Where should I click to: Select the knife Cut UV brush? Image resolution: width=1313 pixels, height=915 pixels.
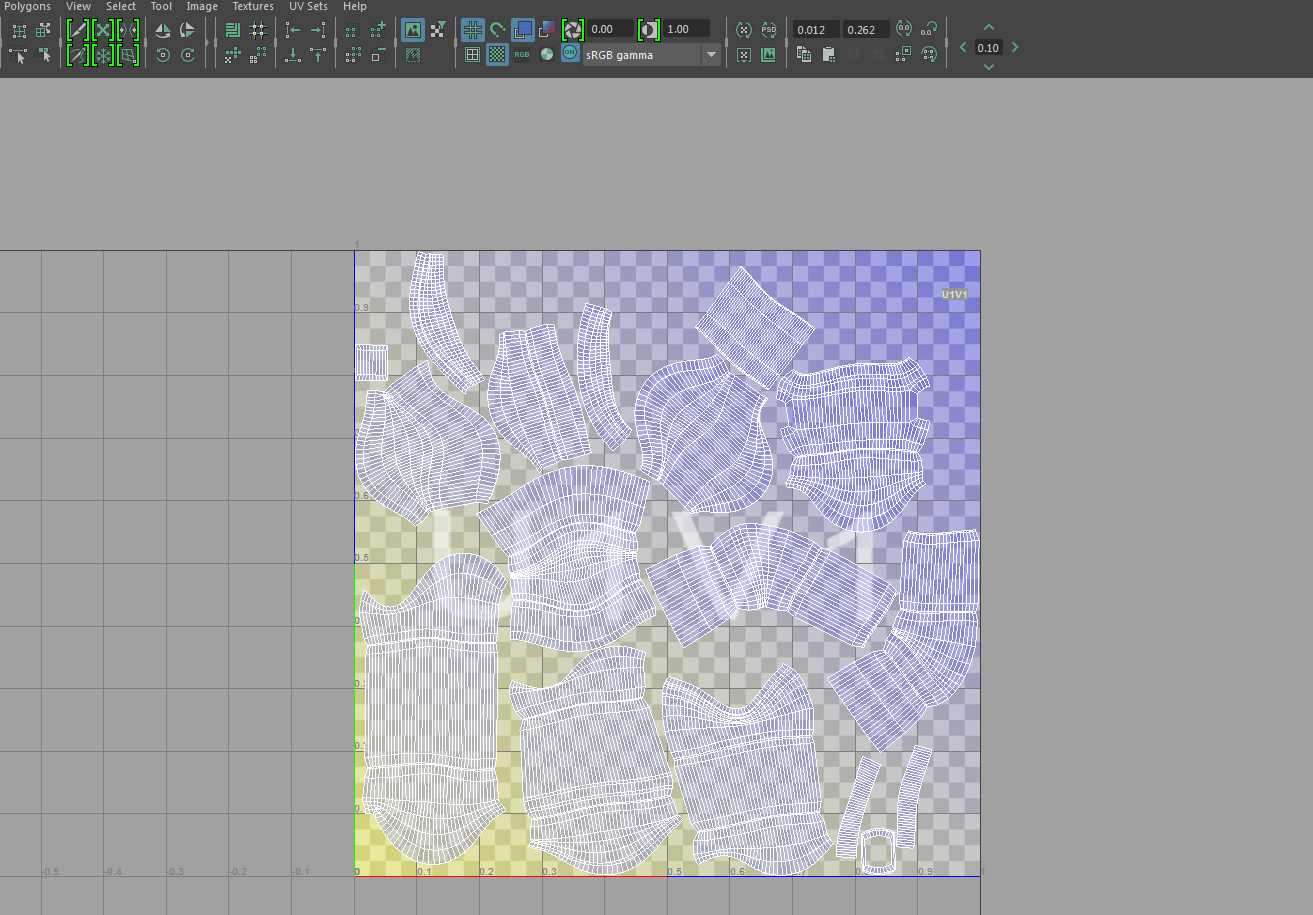point(78,30)
